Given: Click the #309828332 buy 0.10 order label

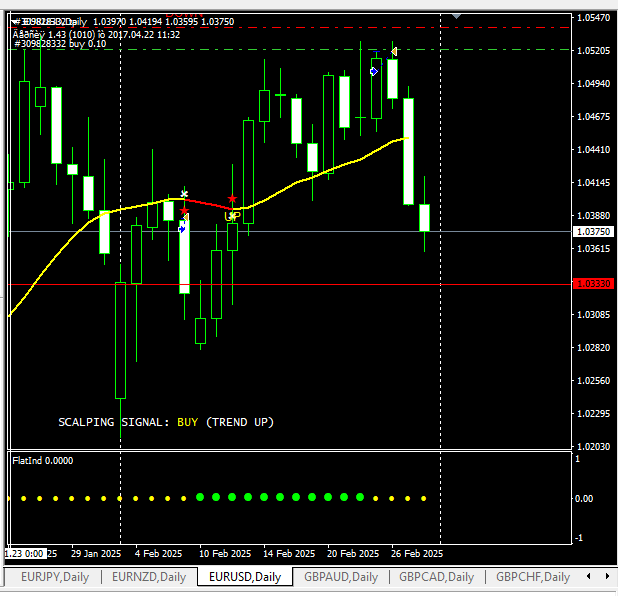Looking at the screenshot, I should pos(60,44).
